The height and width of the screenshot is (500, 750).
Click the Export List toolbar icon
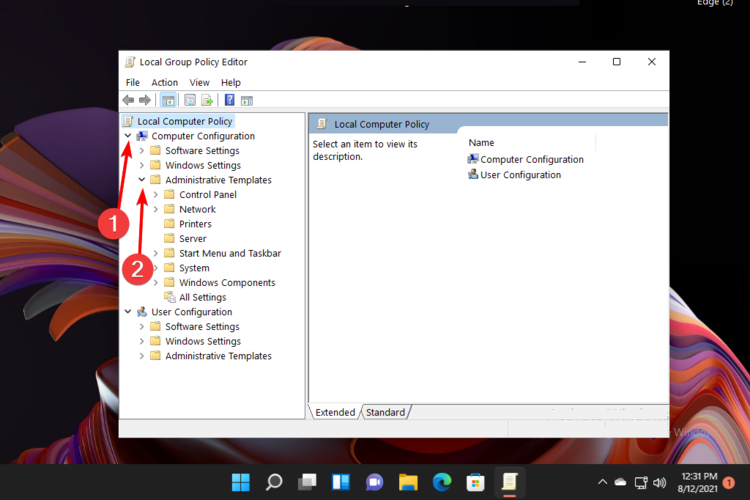(207, 100)
